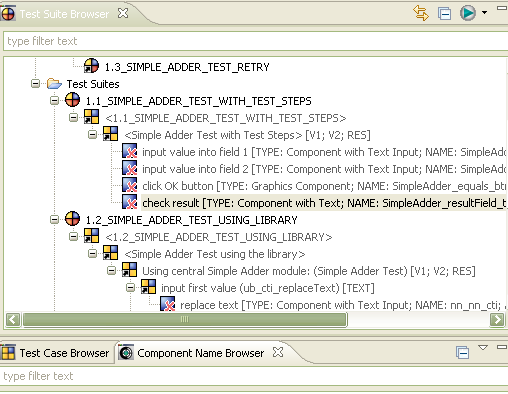
Task: Close the Test Suite Browser tab
Action: coord(123,13)
